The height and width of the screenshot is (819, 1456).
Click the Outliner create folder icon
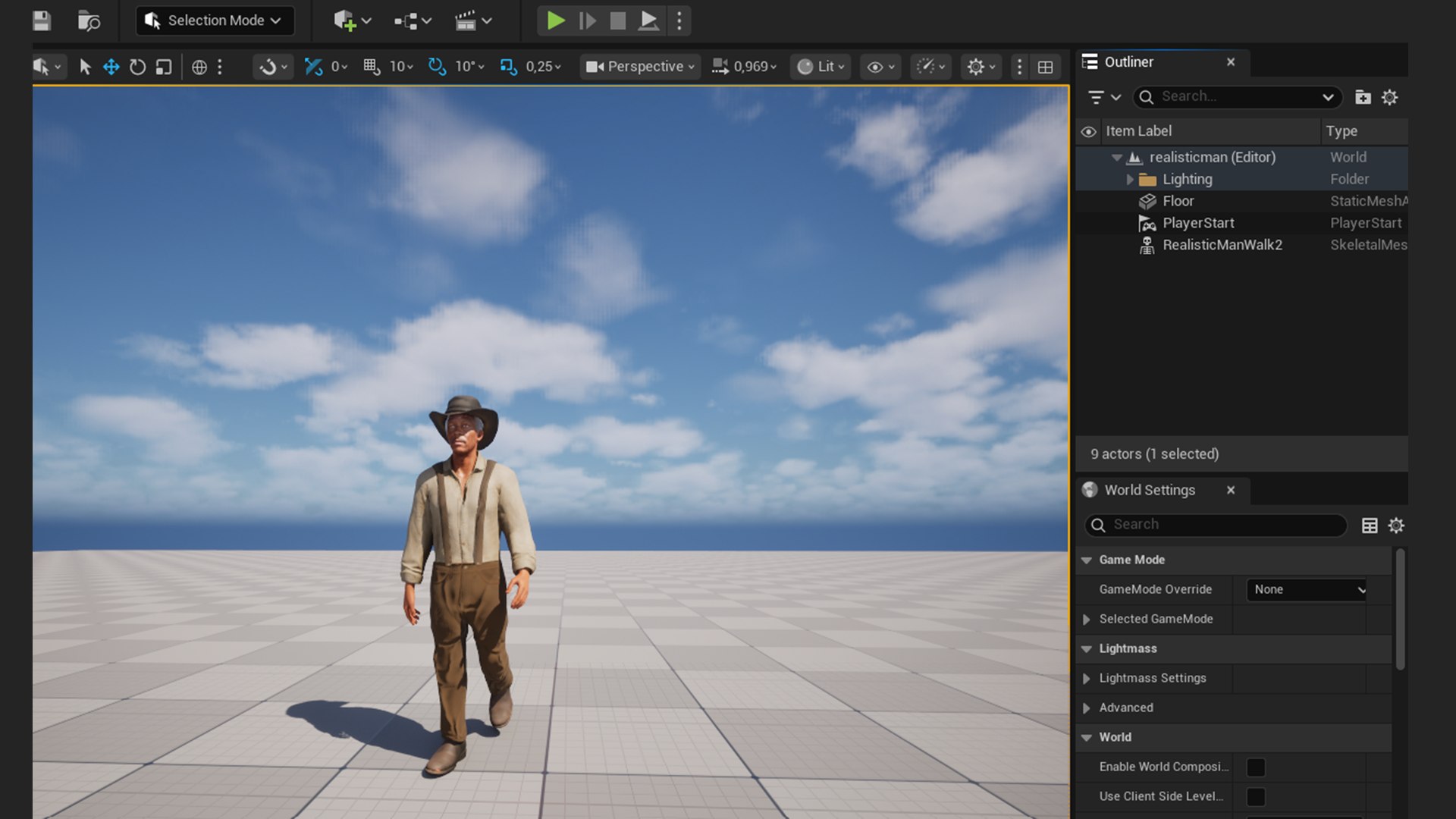click(1363, 97)
